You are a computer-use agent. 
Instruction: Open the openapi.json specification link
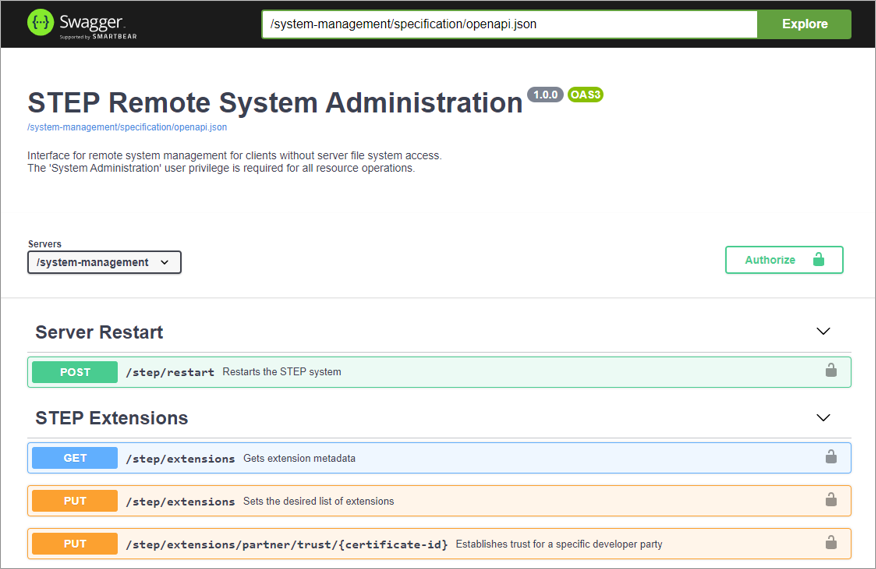(127, 127)
